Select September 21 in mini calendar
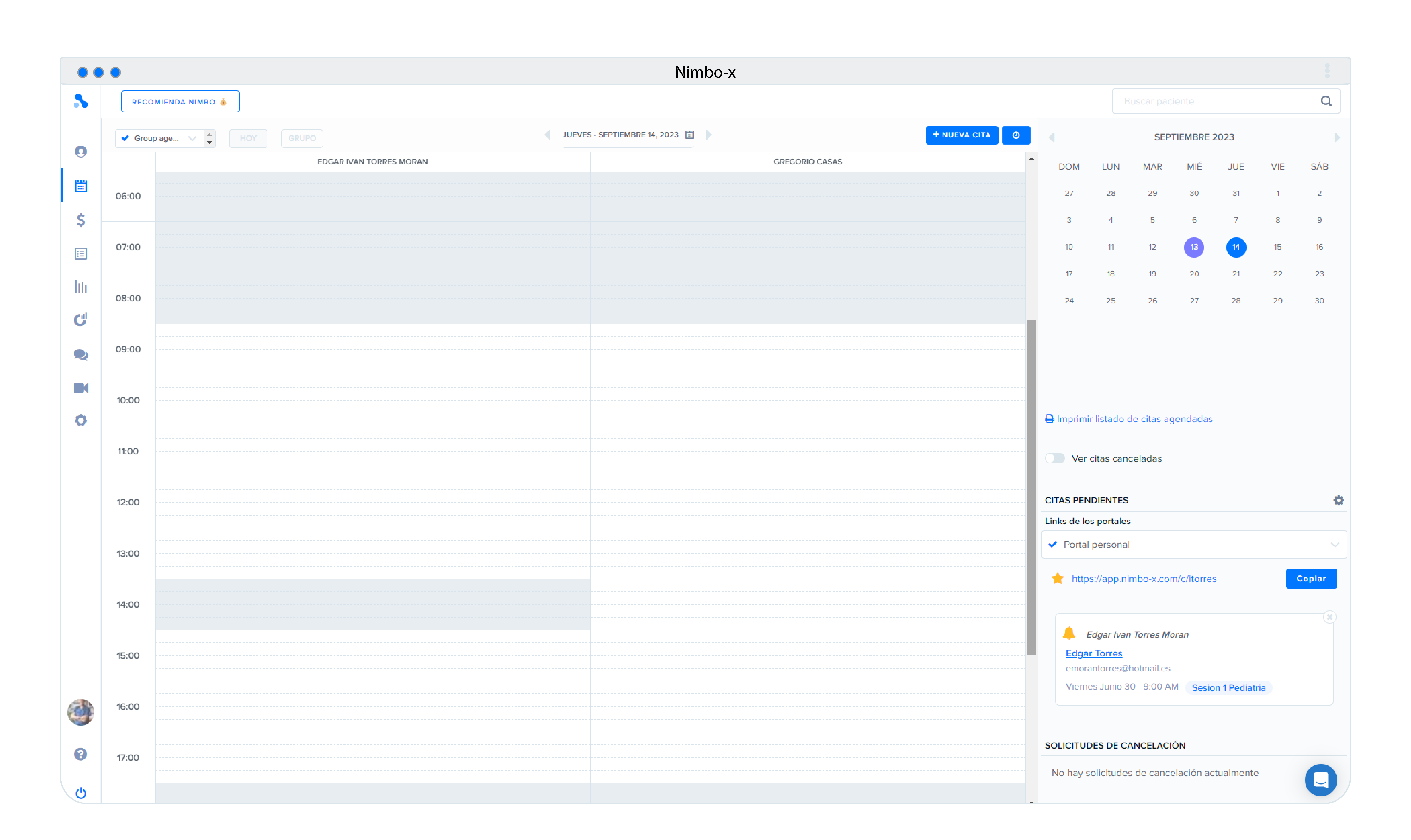1411x840 pixels. click(1236, 274)
